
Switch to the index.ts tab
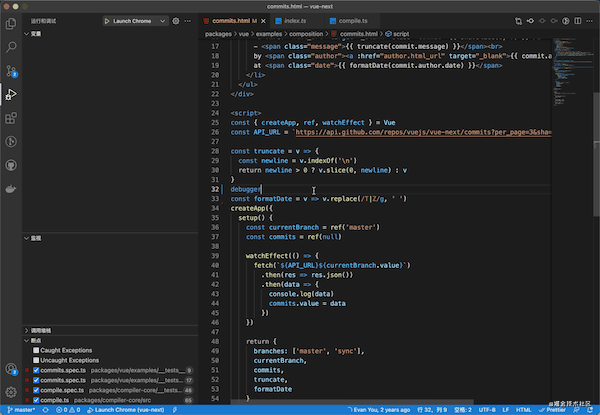pyautogui.click(x=295, y=21)
